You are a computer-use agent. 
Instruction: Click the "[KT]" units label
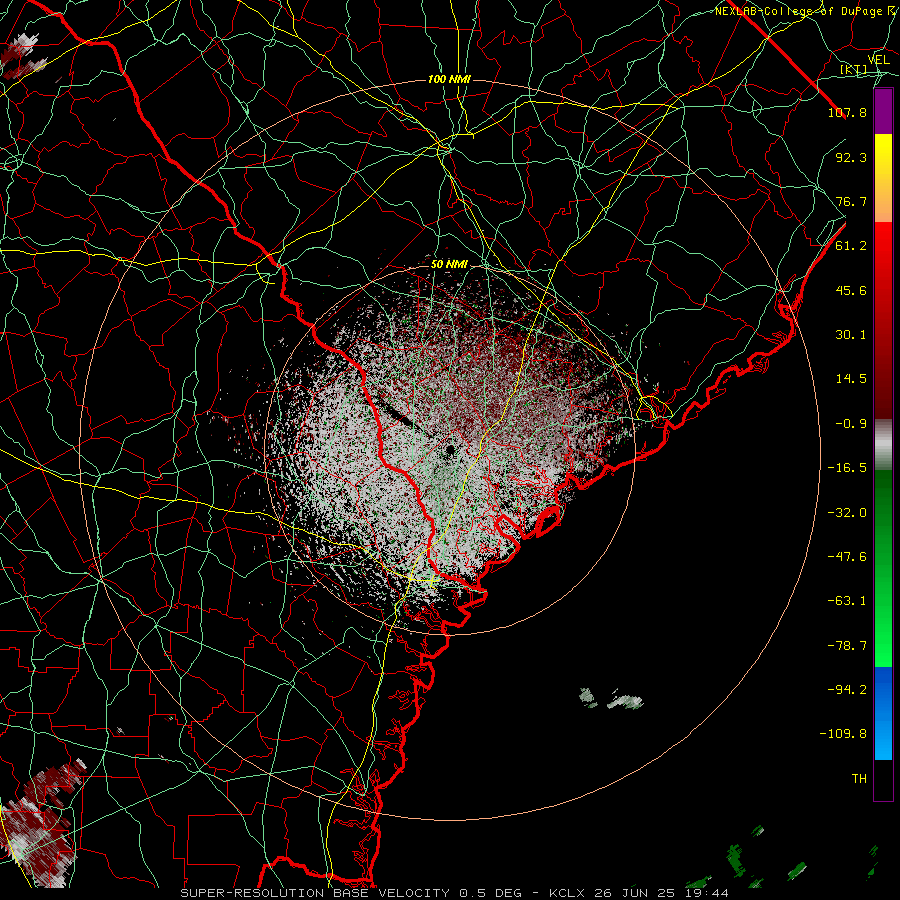853,69
